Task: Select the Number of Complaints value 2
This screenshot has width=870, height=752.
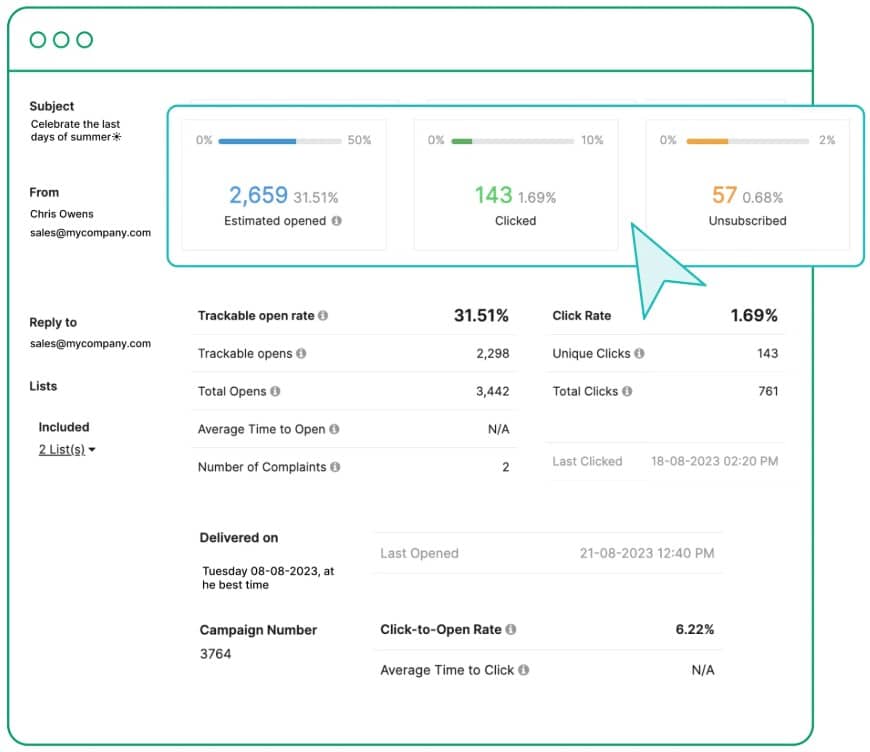Action: click(x=505, y=467)
